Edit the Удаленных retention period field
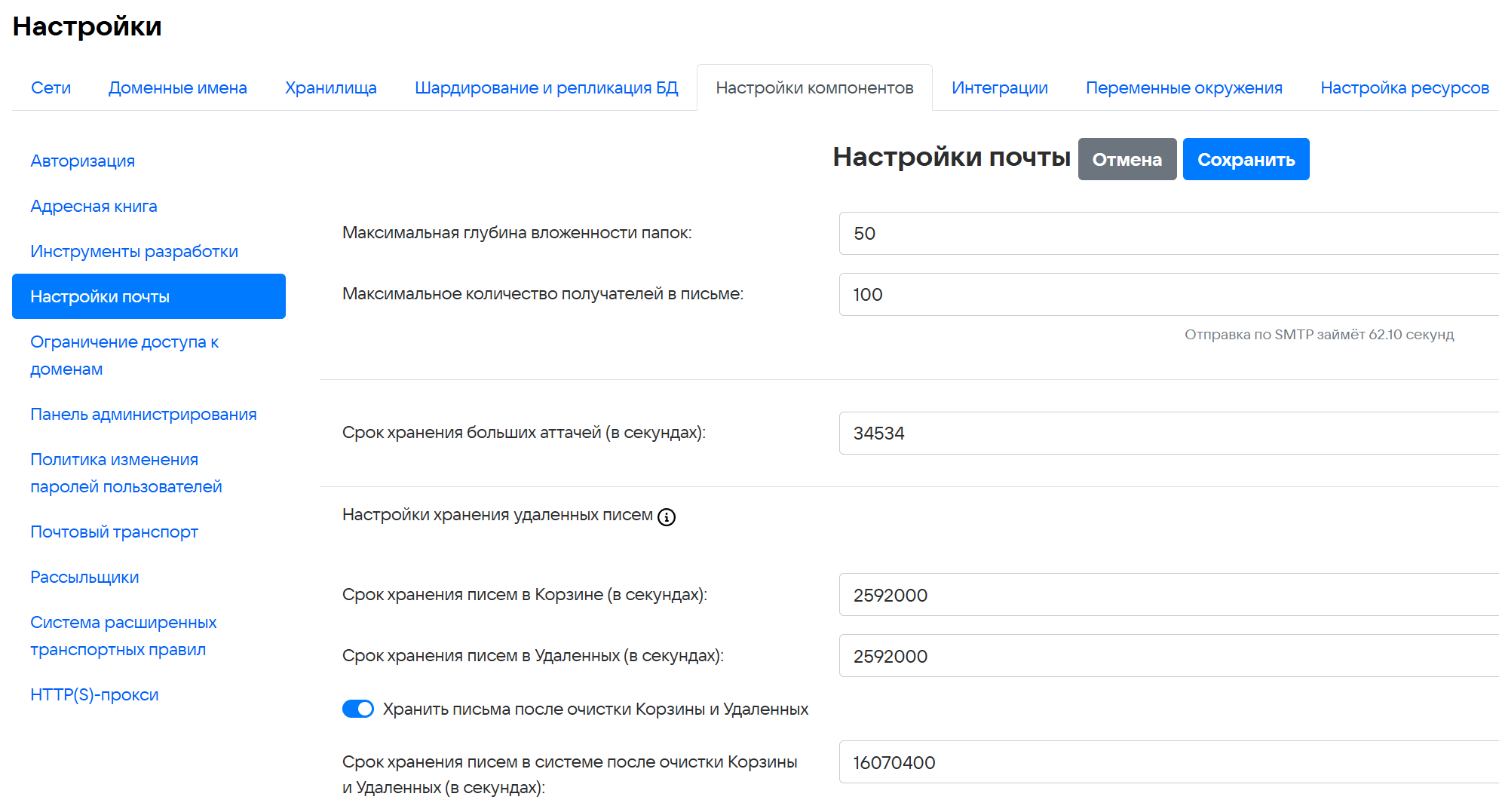The width and height of the screenshot is (1499, 812). 1169,656
